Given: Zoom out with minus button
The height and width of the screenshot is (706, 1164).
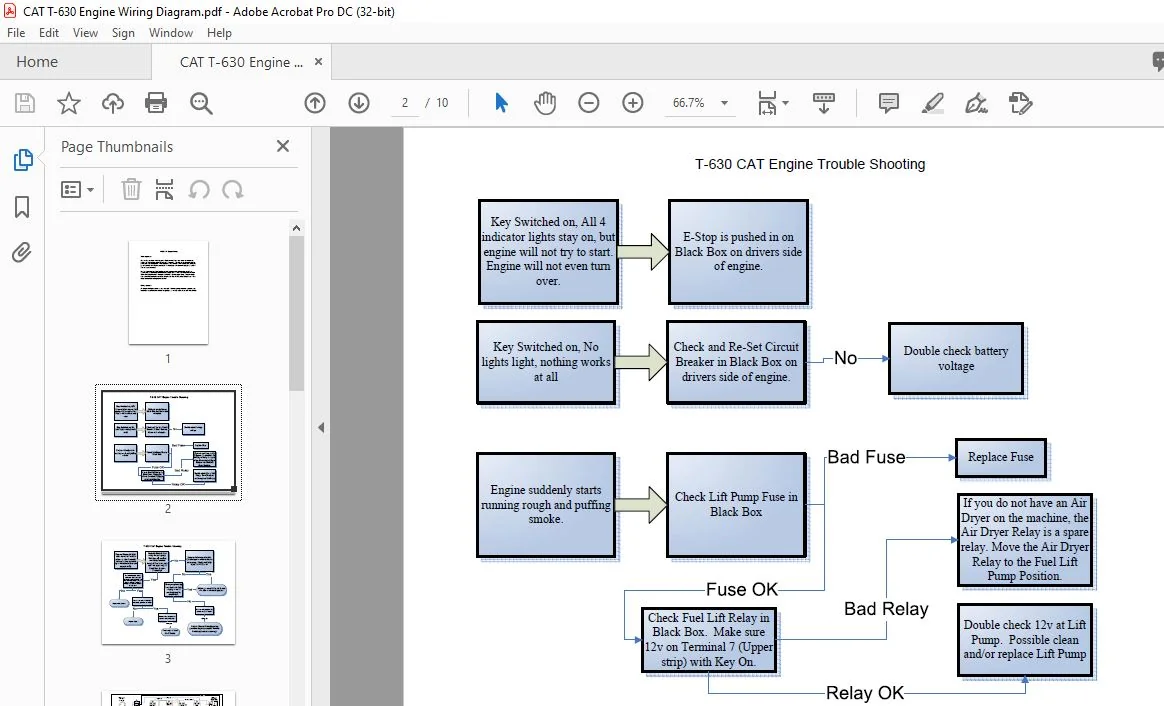Looking at the screenshot, I should [589, 103].
